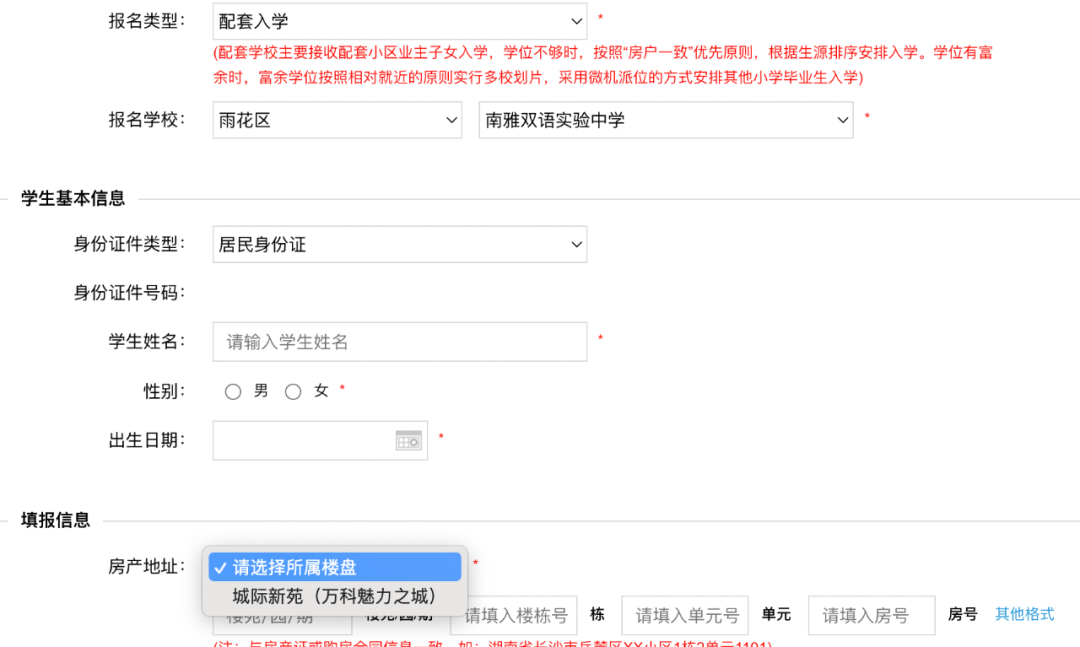
Task: Choose 城际新苑（万科魅力之城） option
Action: pyautogui.click(x=335, y=596)
